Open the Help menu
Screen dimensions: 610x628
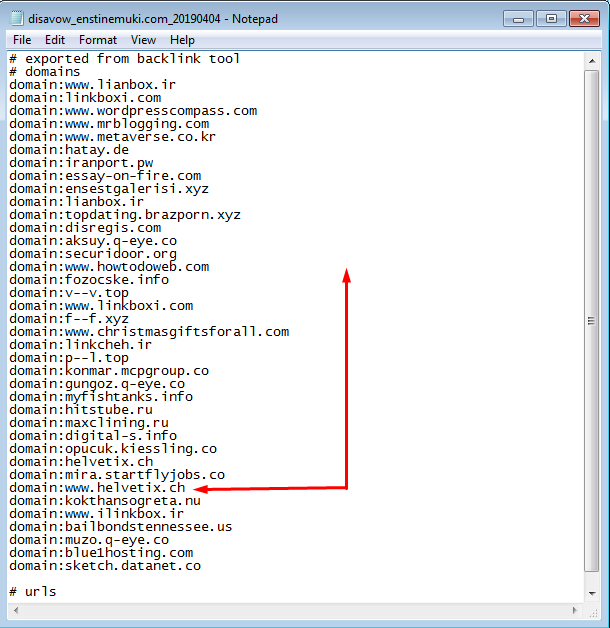[182, 40]
